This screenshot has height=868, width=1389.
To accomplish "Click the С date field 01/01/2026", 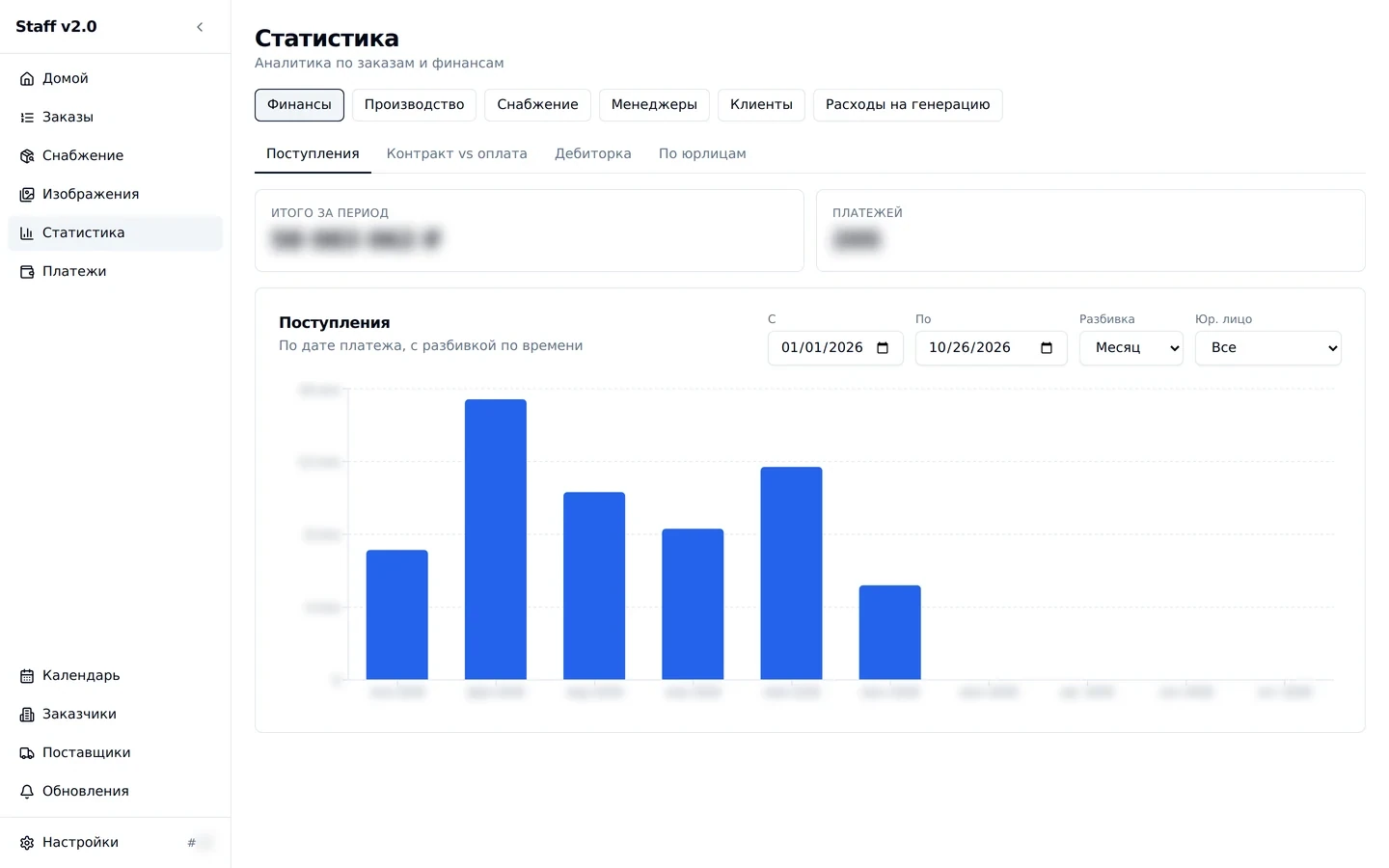I will (x=835, y=348).
